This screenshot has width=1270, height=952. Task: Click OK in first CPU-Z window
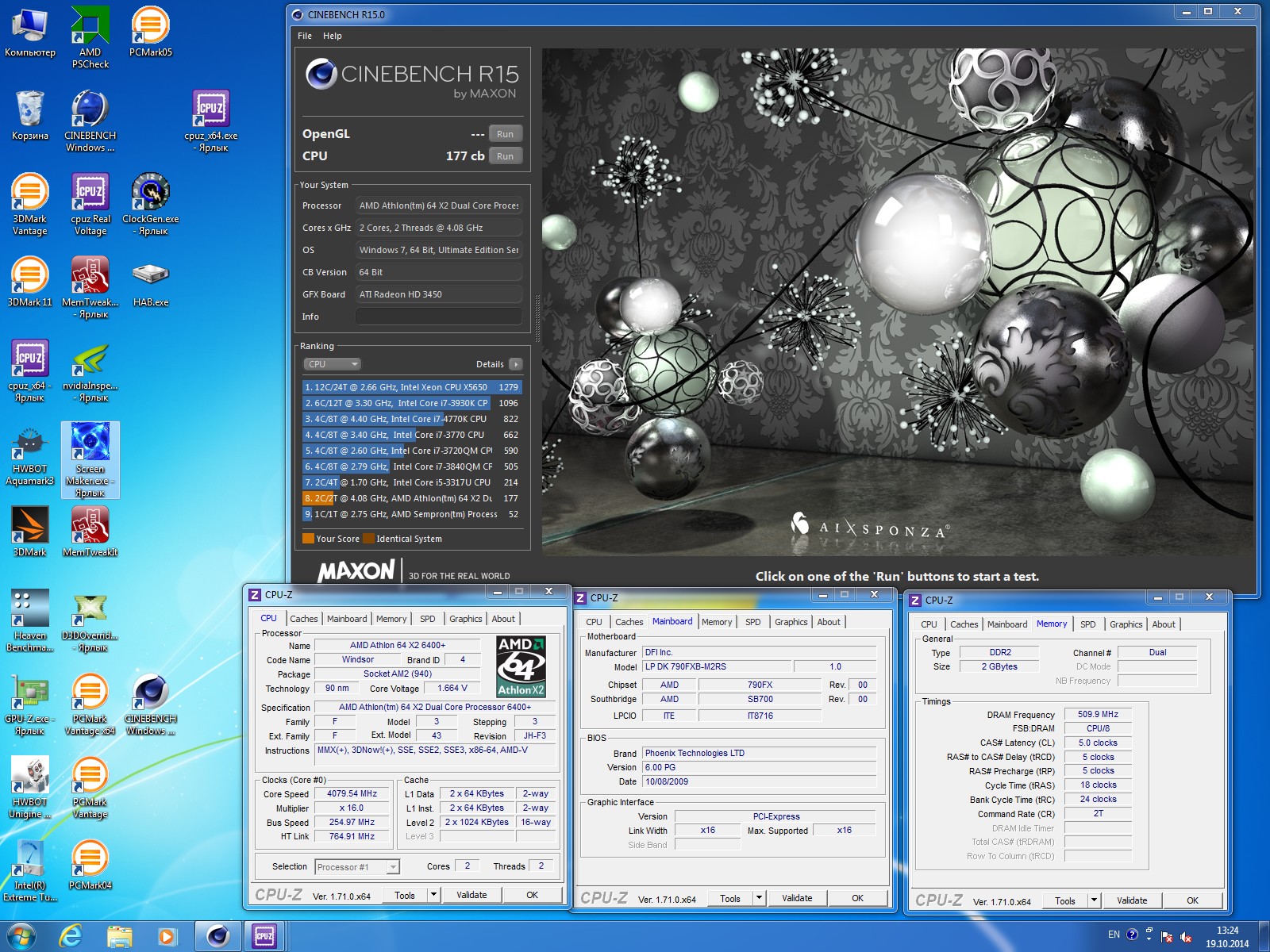(533, 895)
